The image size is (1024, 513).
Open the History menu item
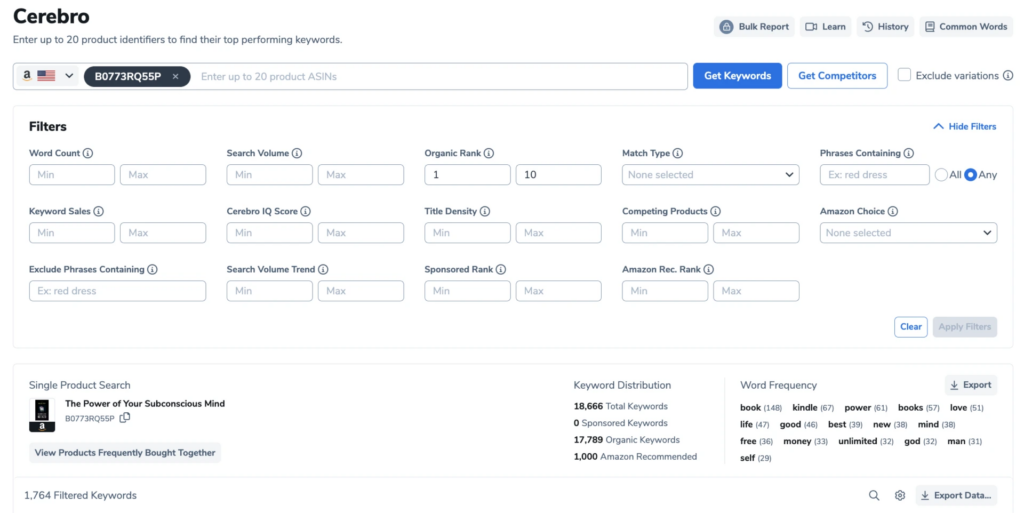pos(885,27)
